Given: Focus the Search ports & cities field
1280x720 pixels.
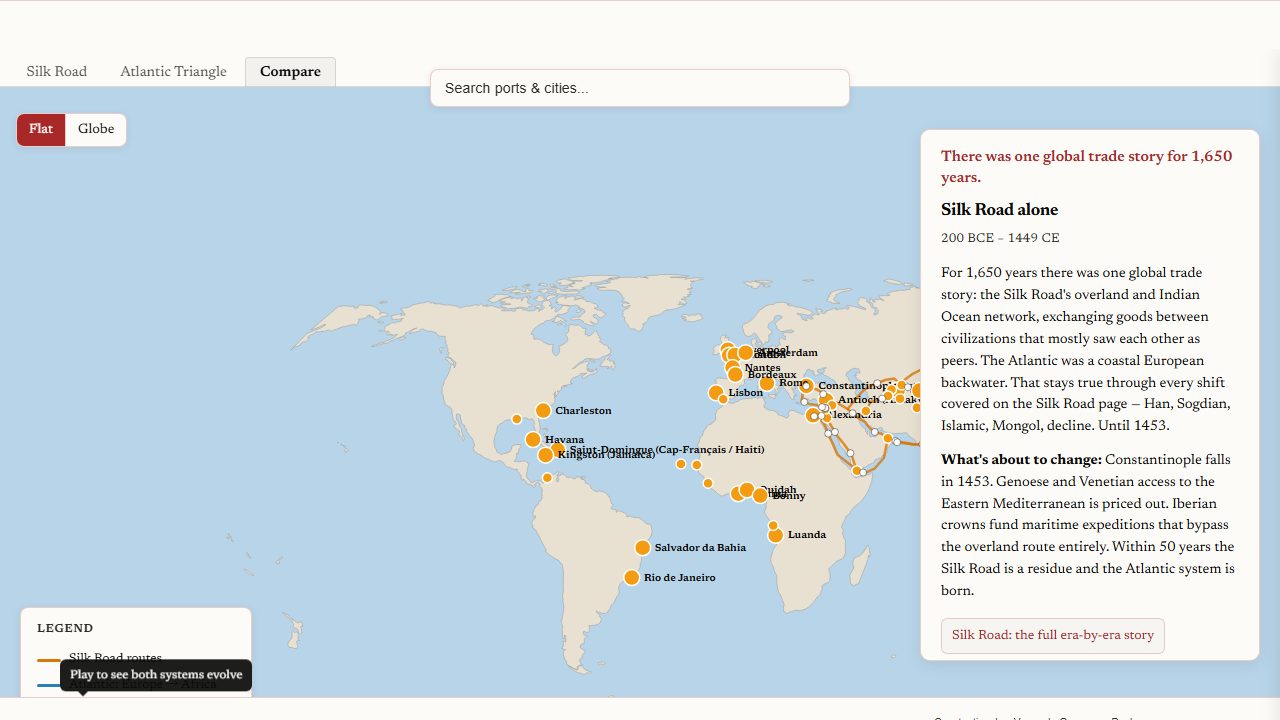Looking at the screenshot, I should (x=640, y=88).
